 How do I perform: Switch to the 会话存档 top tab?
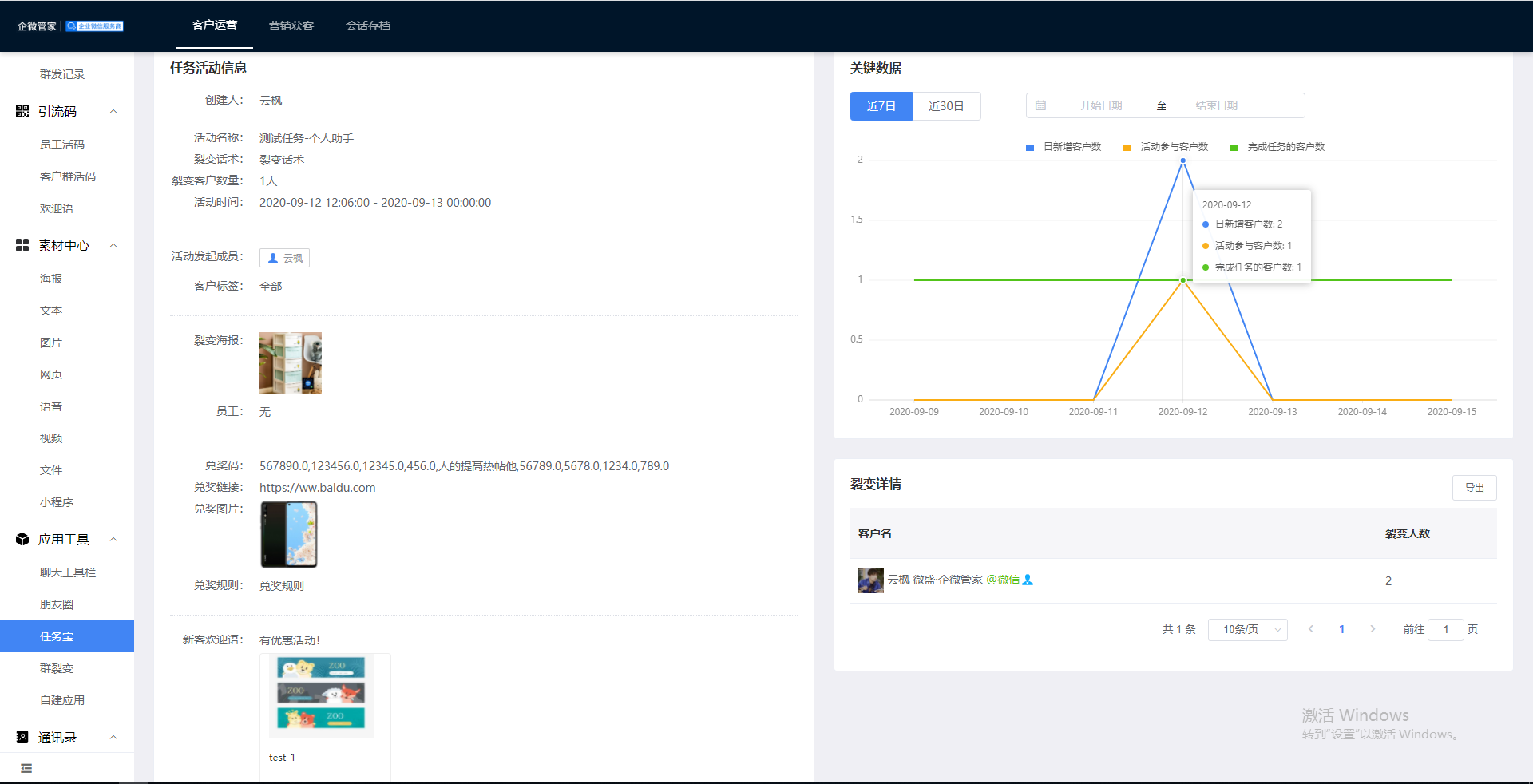(368, 26)
